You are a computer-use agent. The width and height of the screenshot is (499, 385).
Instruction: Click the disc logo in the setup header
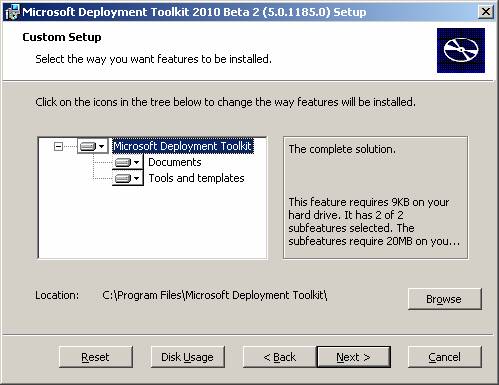(x=461, y=50)
